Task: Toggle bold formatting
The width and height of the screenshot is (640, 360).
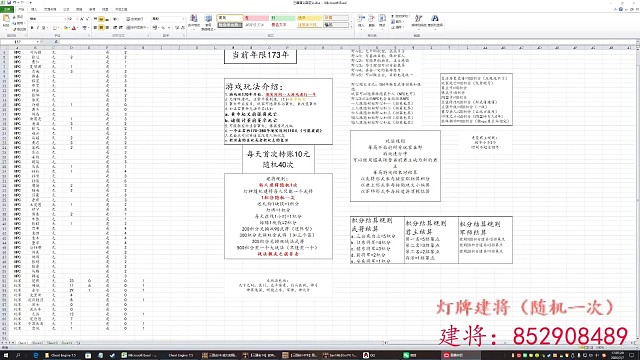Action: point(32,28)
